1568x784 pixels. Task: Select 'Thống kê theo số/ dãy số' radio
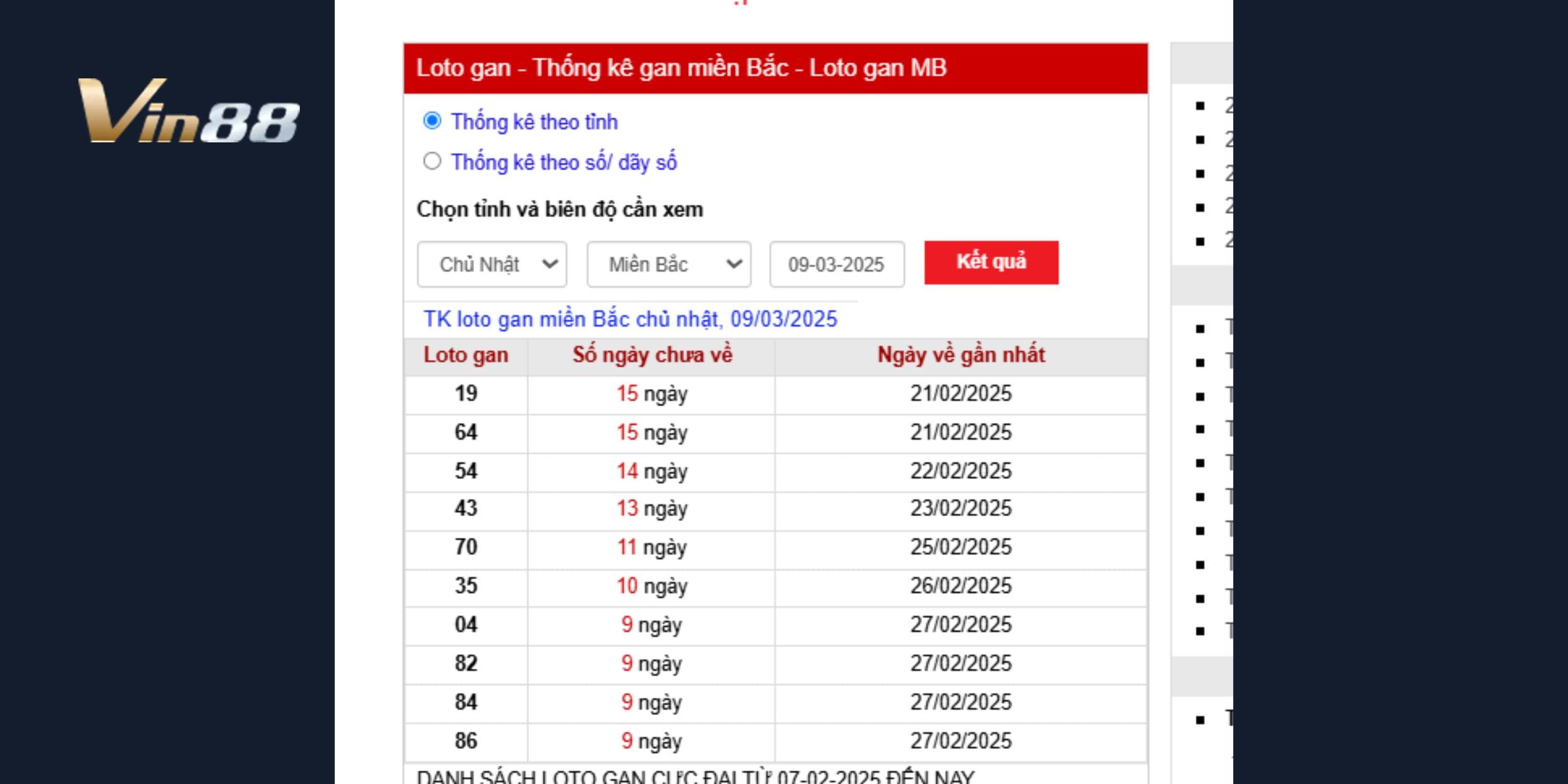pos(432,161)
